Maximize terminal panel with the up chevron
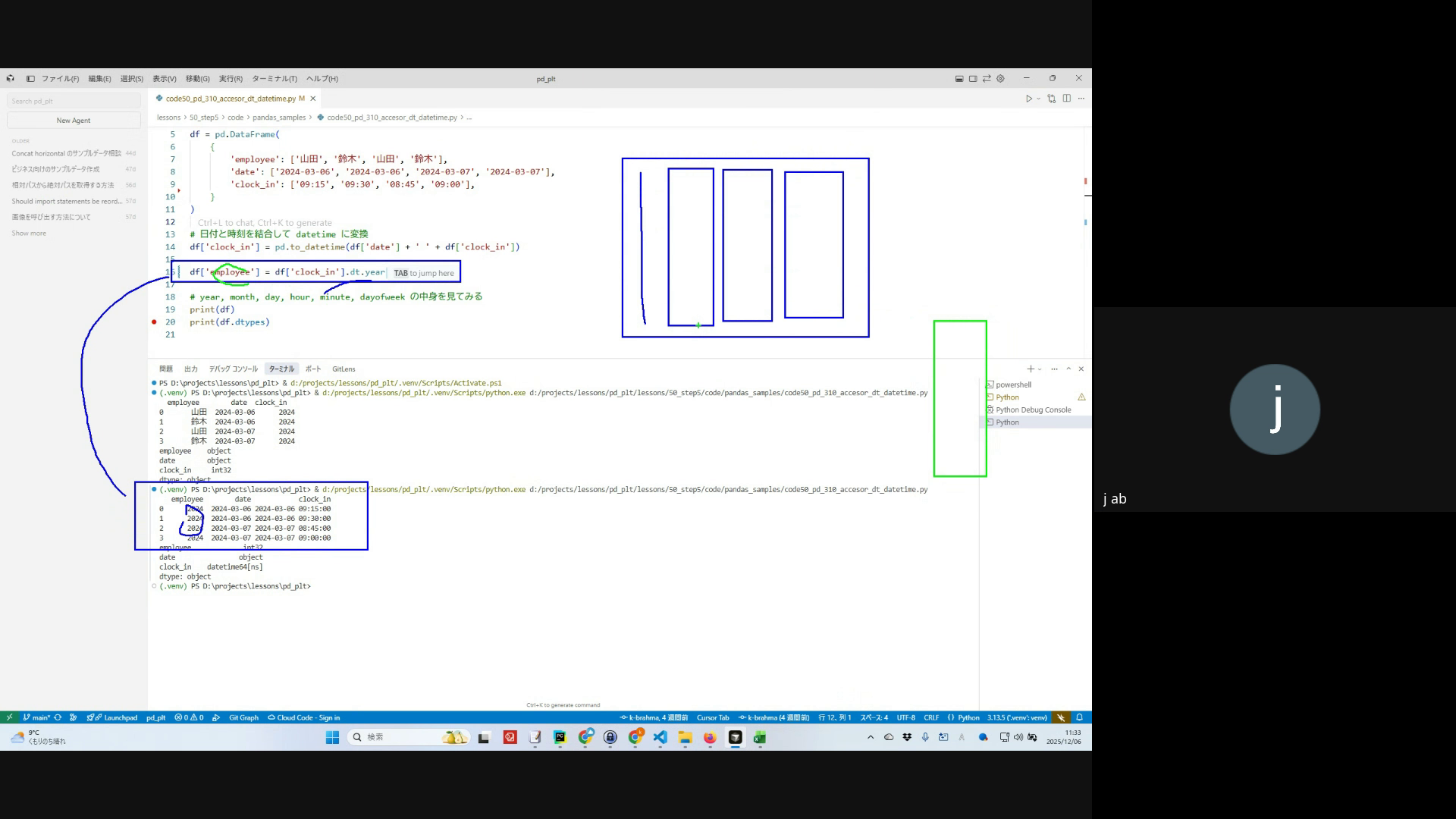The width and height of the screenshot is (1456, 819). pyautogui.click(x=1068, y=369)
